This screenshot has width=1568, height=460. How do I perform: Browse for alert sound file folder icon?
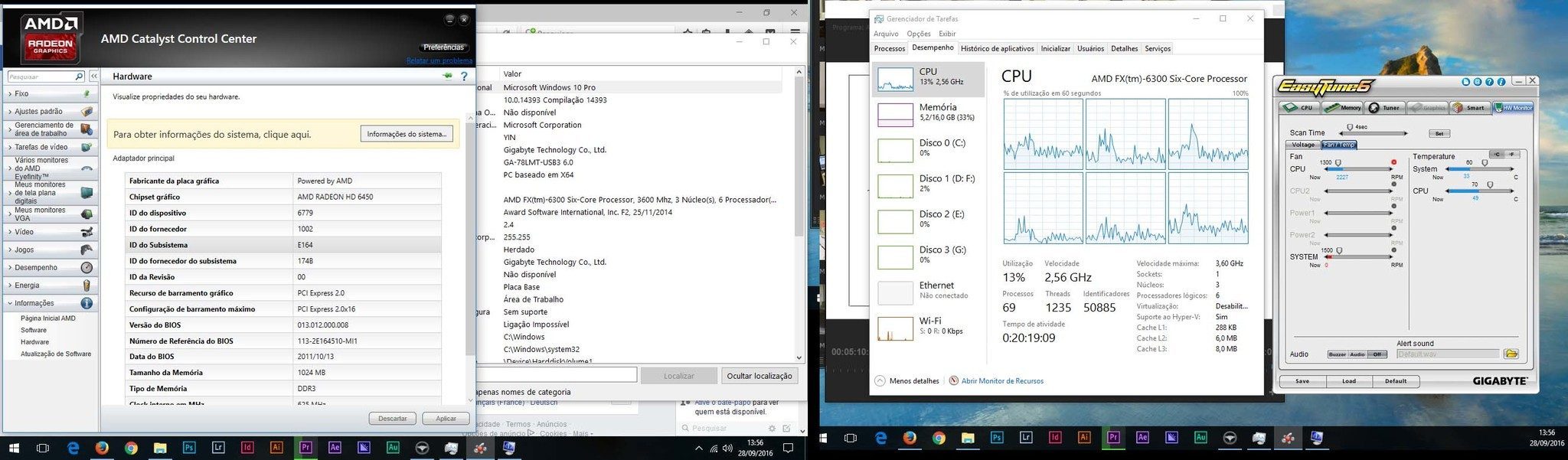point(1511,354)
